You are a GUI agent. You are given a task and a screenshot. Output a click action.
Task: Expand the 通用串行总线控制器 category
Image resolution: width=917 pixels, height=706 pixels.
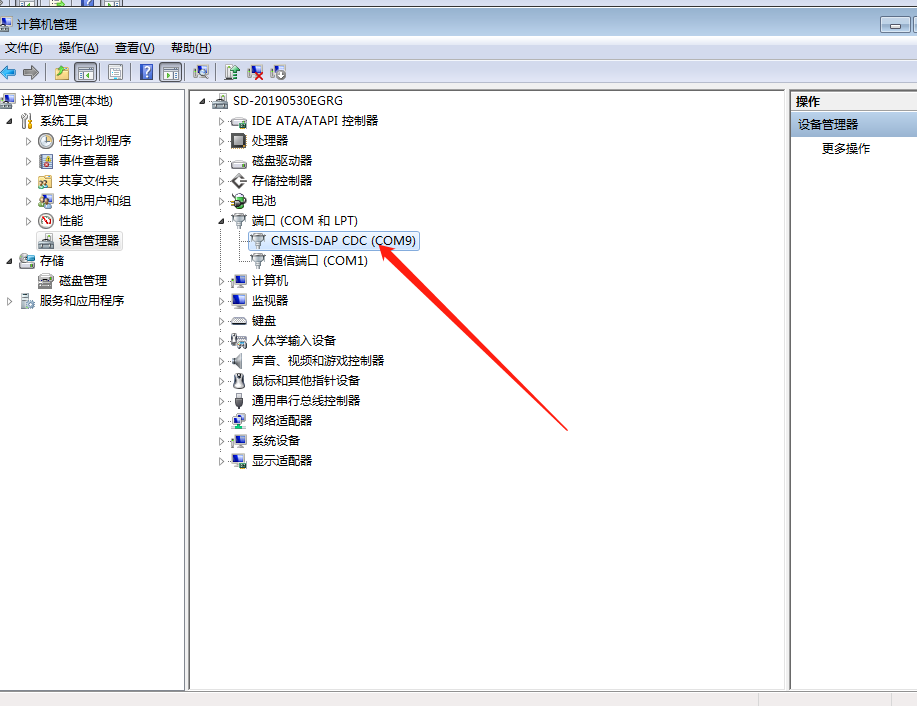pos(222,401)
